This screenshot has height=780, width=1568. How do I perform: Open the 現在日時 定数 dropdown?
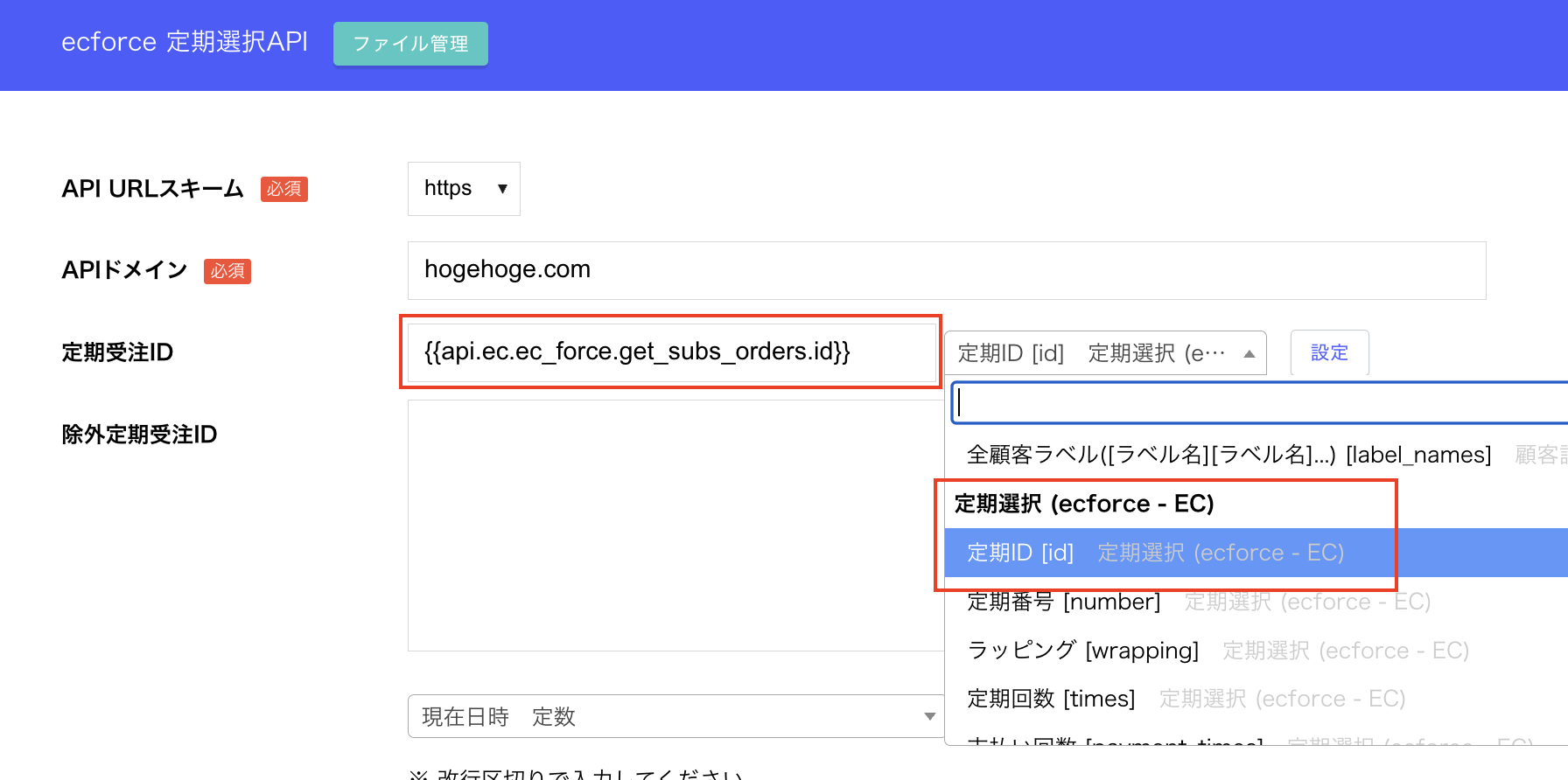coord(675,717)
